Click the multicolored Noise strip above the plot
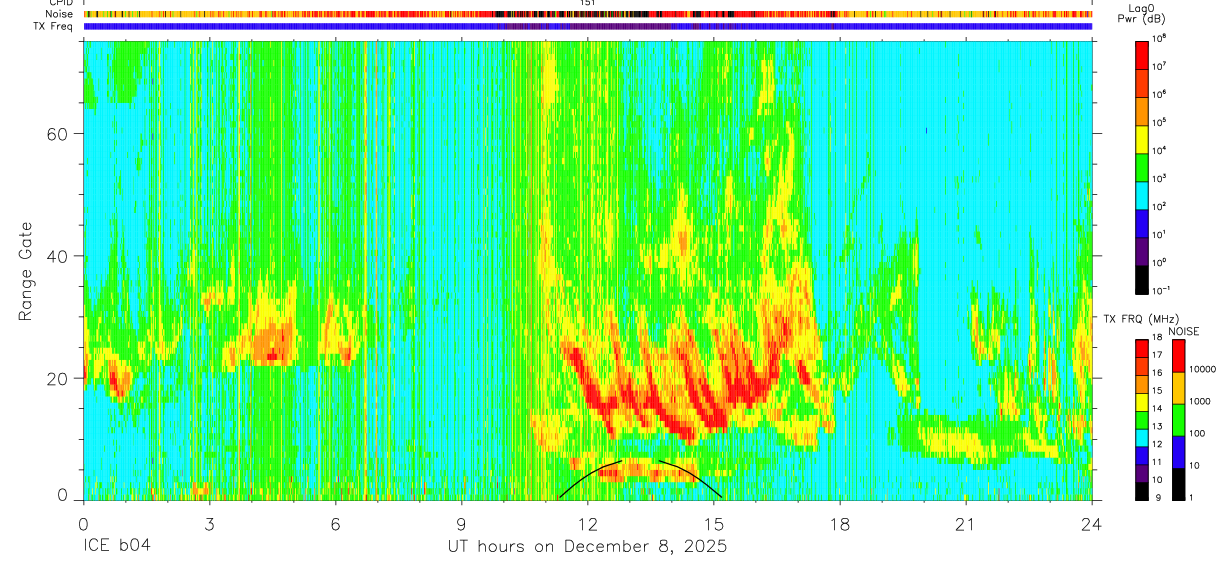 point(588,14)
